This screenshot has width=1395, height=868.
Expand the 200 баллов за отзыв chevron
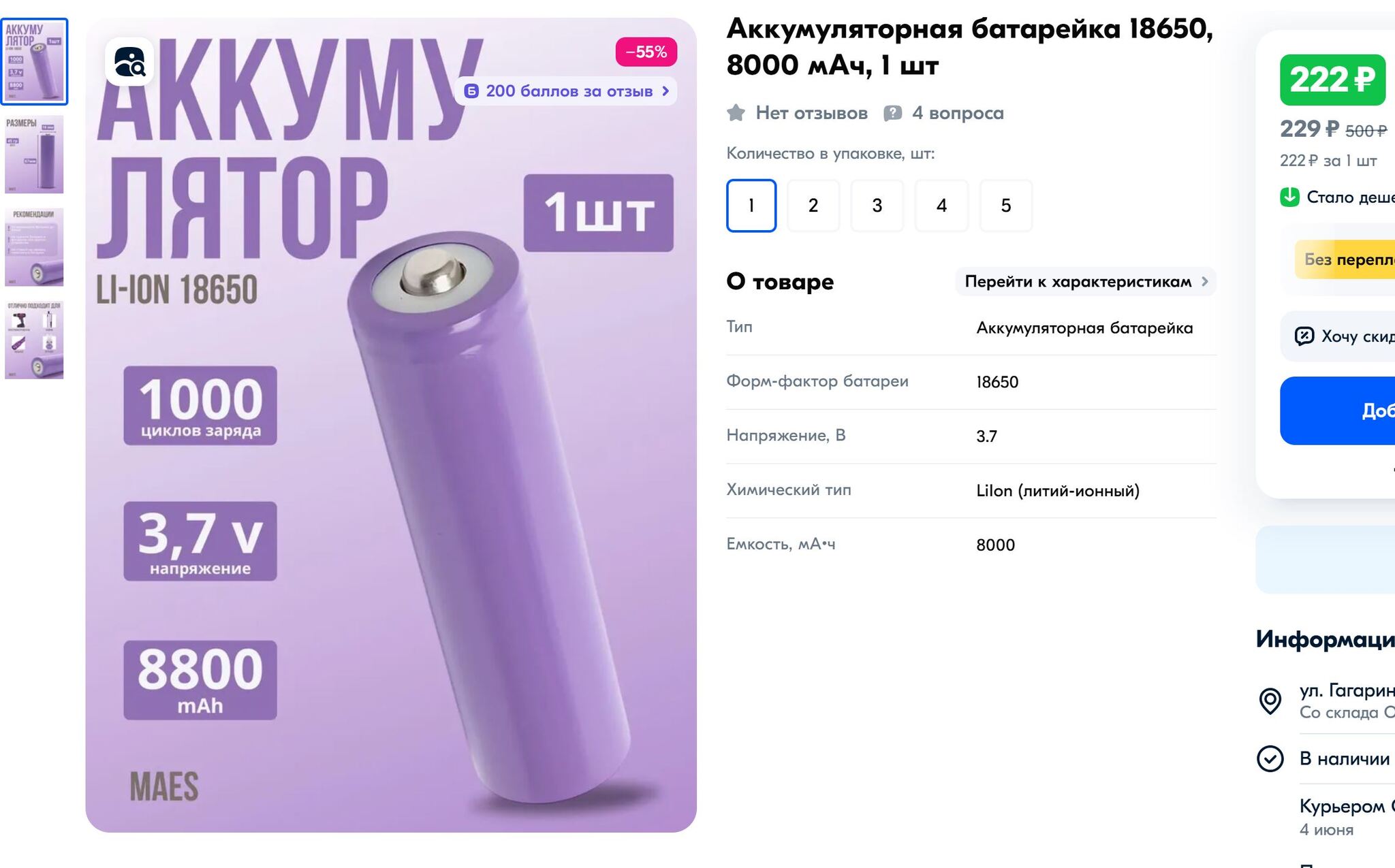coord(665,91)
